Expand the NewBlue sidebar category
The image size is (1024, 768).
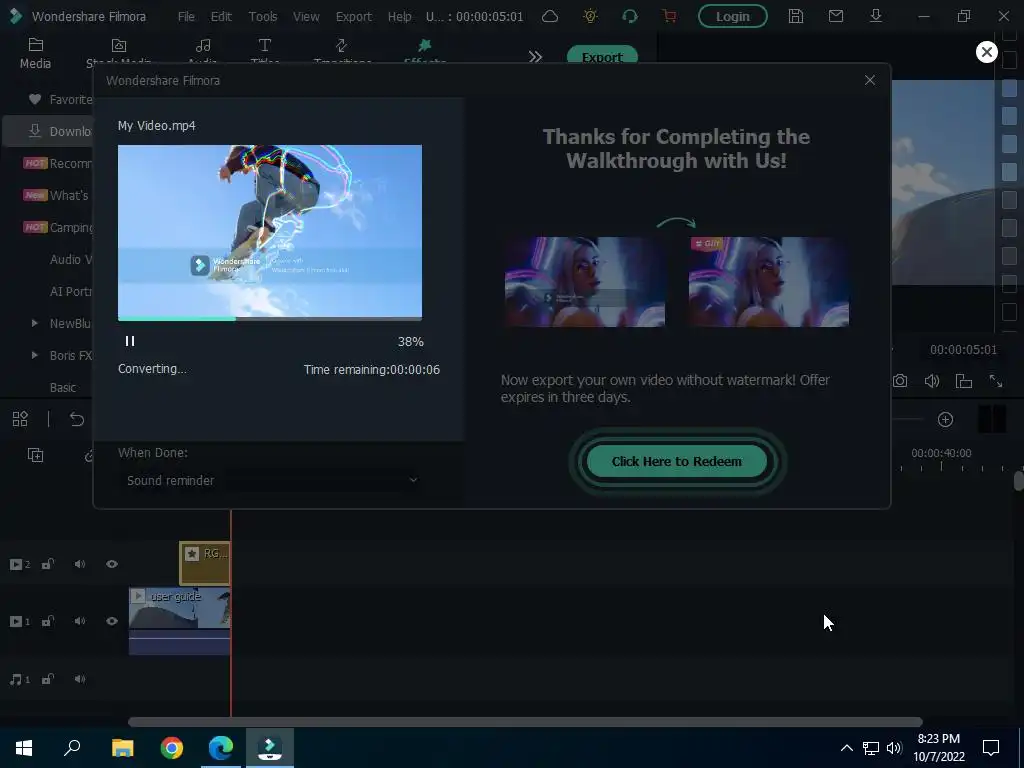coord(35,323)
